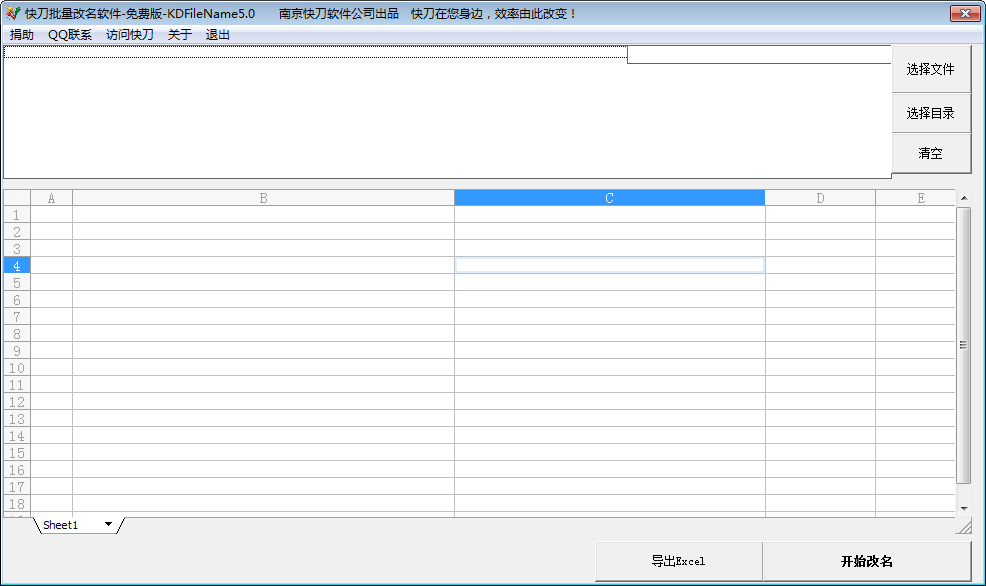Click the select-all corner cell of grid

[x=17, y=198]
